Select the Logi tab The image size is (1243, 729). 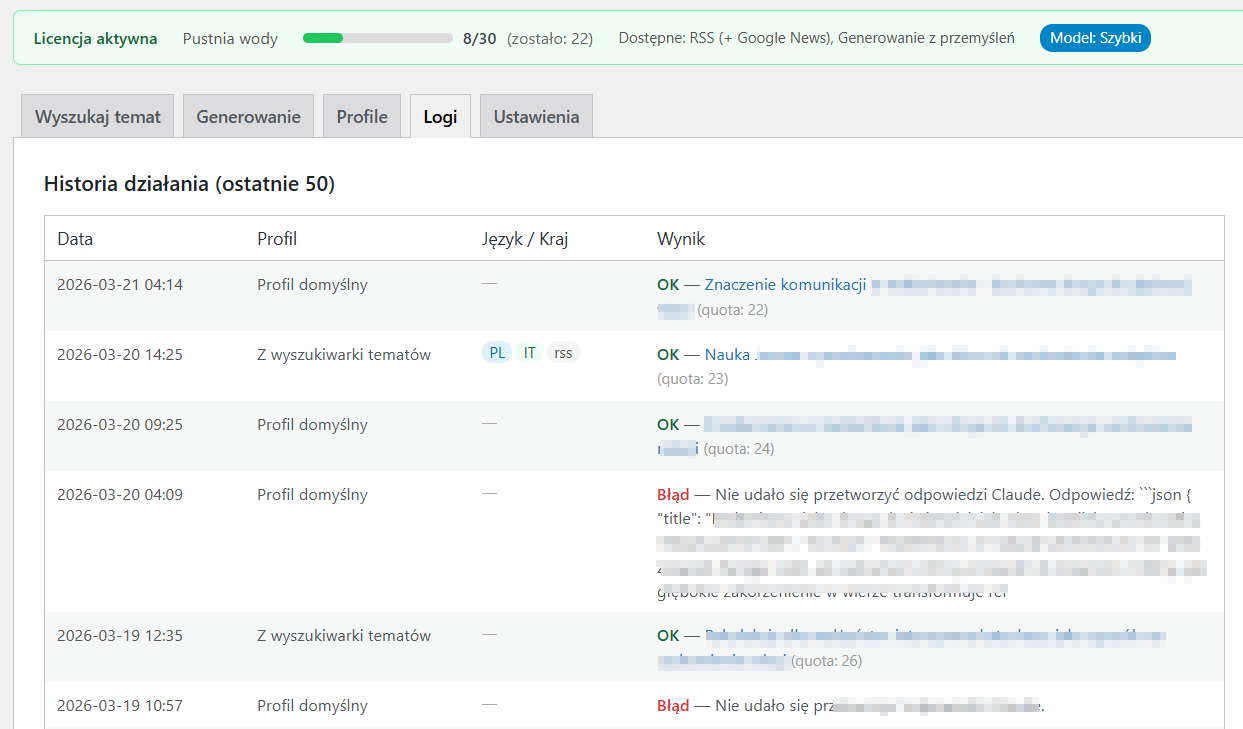pos(440,116)
